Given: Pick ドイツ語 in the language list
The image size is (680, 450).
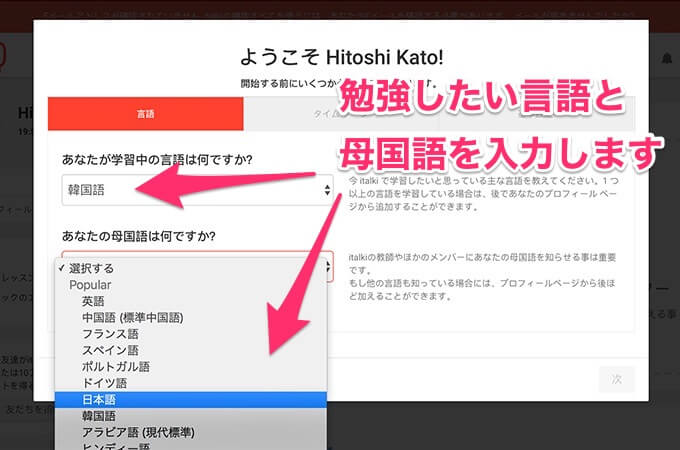Looking at the screenshot, I should 191,383.
